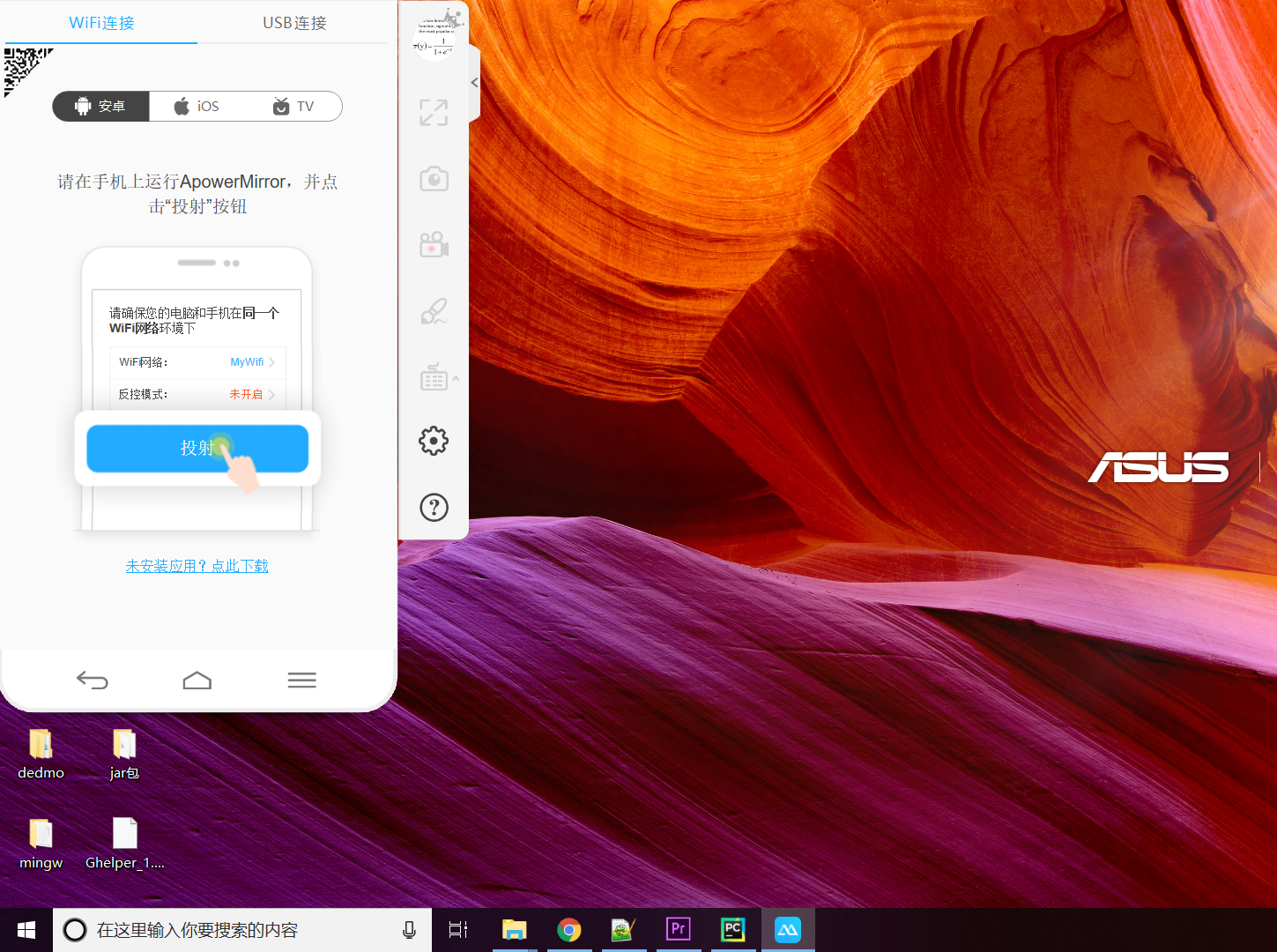Switch to the USB连接 tab

(294, 23)
